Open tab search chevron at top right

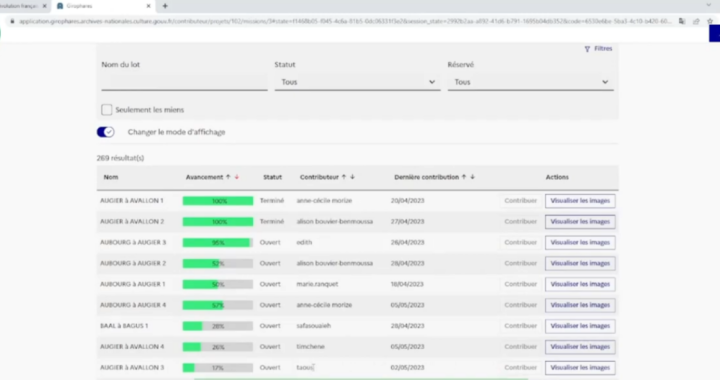click(709, 5)
